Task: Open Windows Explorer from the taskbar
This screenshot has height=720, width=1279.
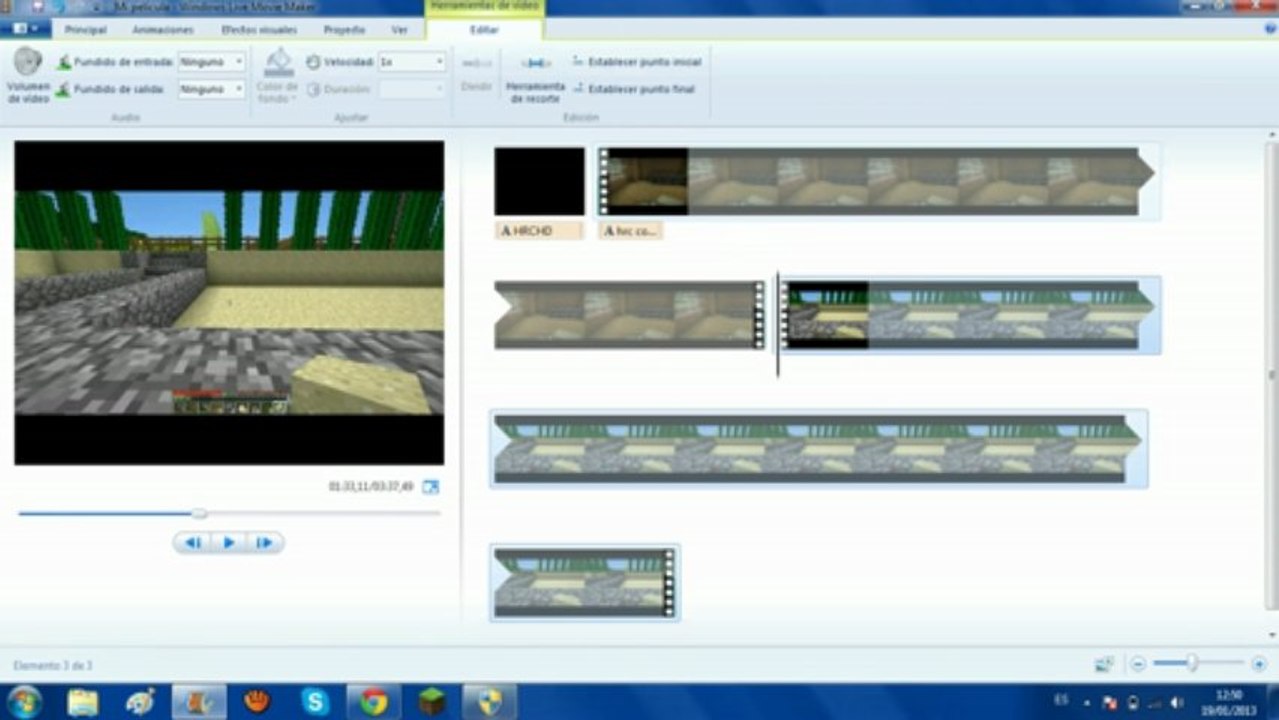Action: pyautogui.click(x=83, y=703)
